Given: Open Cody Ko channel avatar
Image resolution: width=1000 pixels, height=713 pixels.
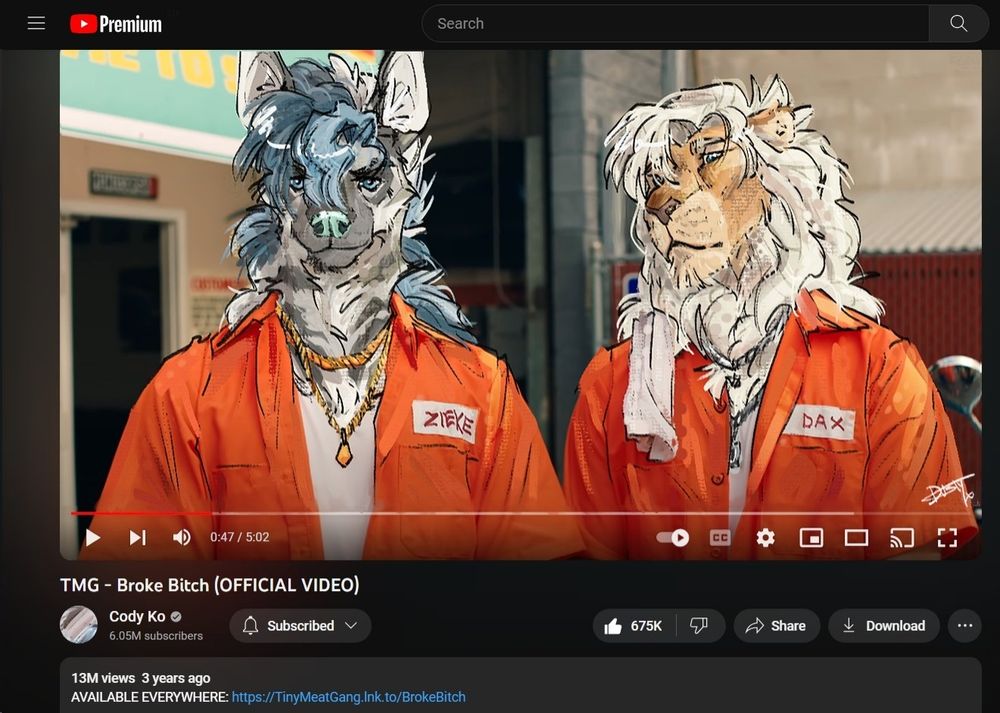Looking at the screenshot, I should click(78, 624).
